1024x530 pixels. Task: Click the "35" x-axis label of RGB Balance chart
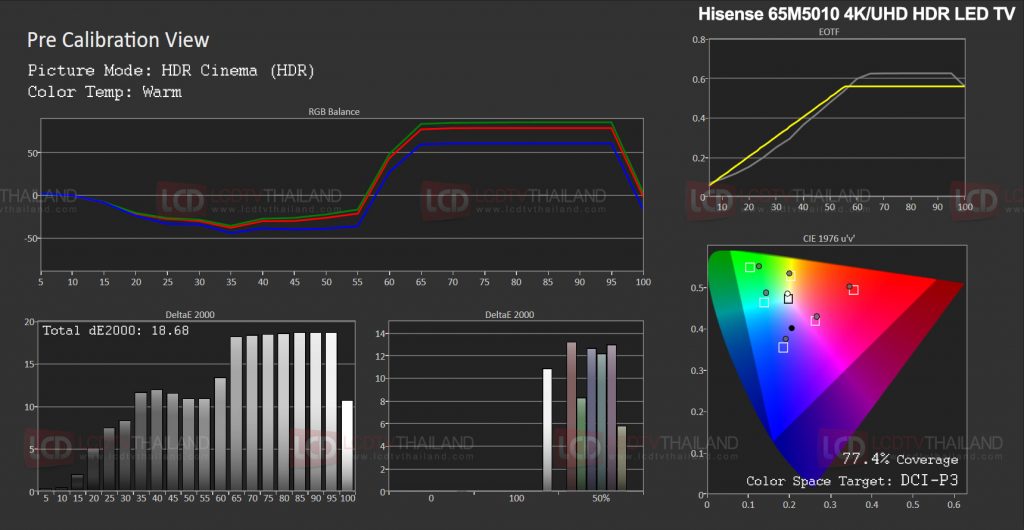230,283
